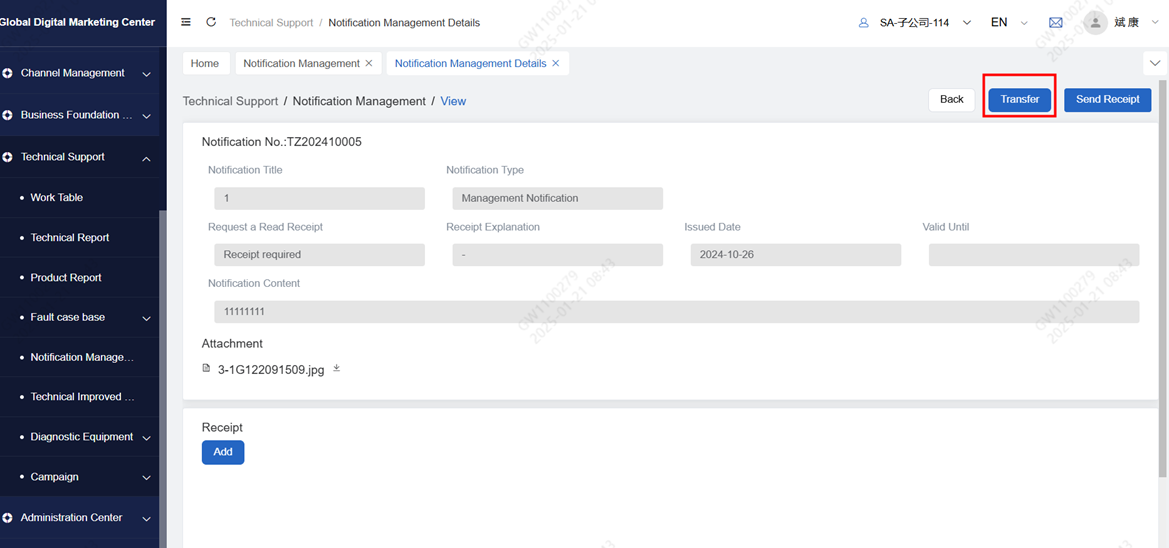Close the Notification Management Details tab
1169x548 pixels.
[556, 63]
